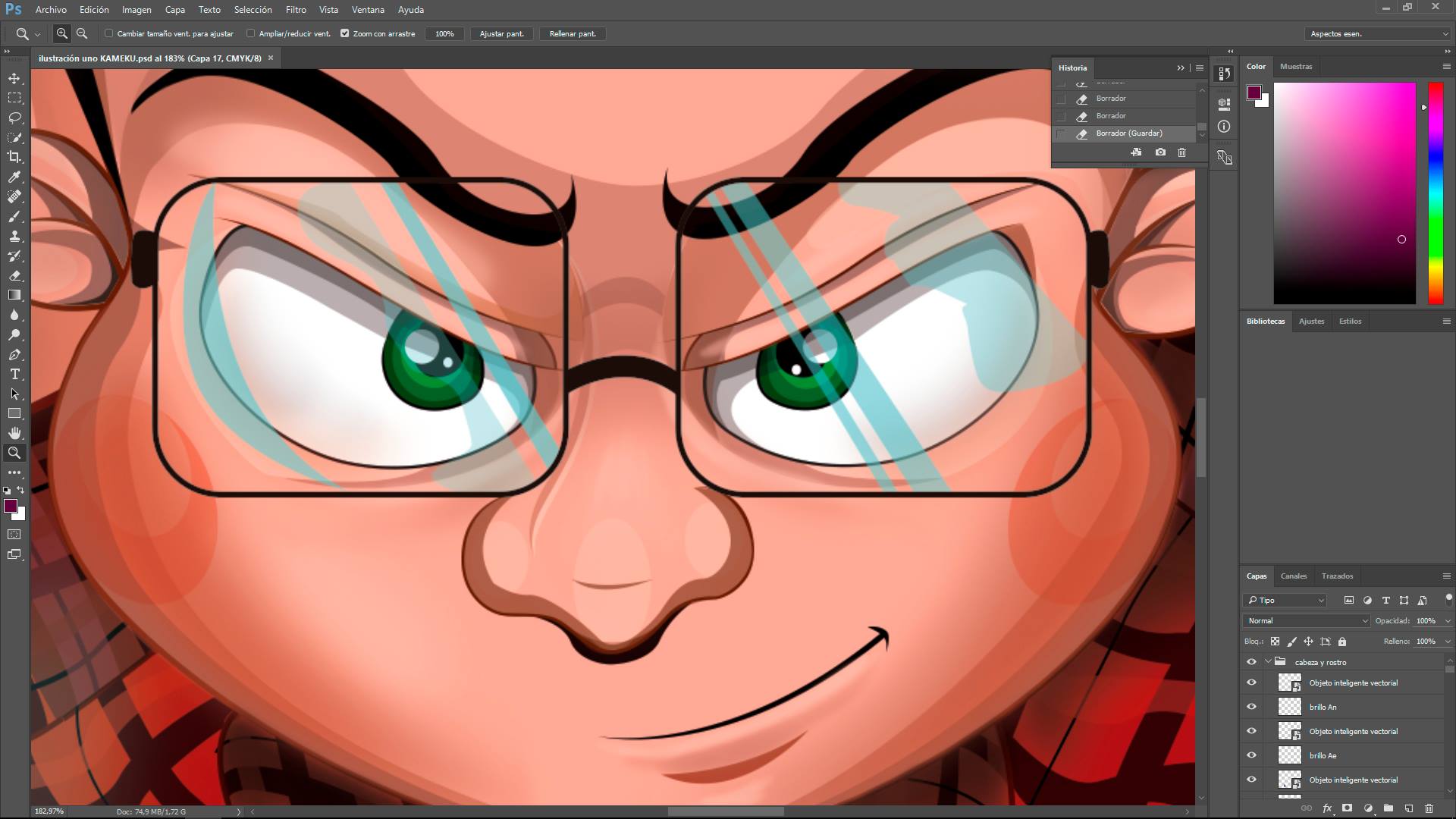Open the Aspectos esen. workspace dropdown
The width and height of the screenshot is (1456, 819).
pos(1377,33)
